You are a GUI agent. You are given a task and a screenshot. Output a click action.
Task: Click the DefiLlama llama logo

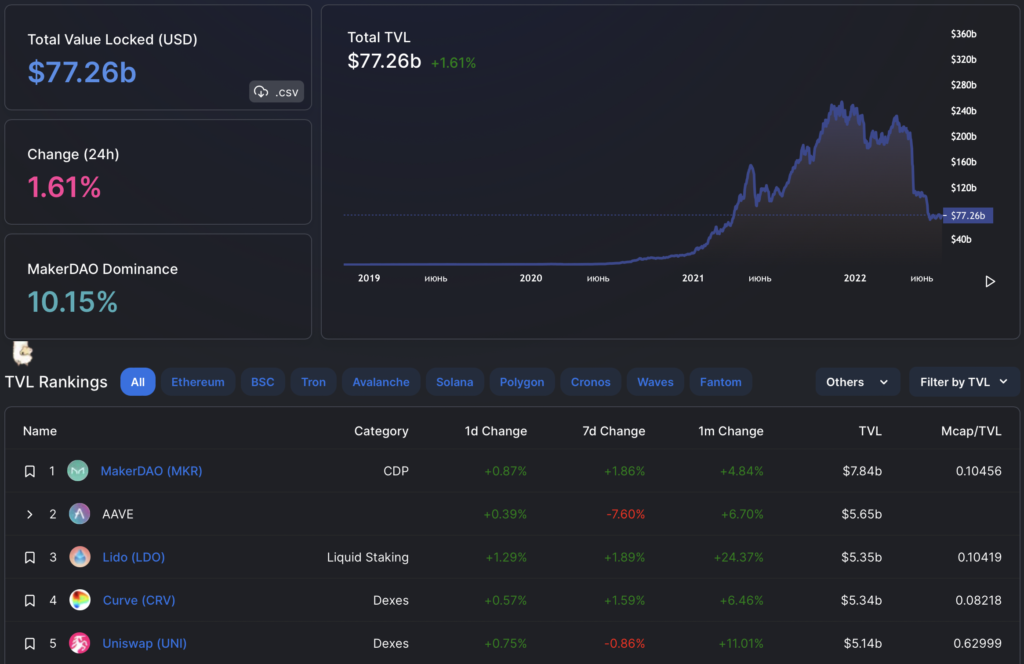pyautogui.click(x=22, y=352)
